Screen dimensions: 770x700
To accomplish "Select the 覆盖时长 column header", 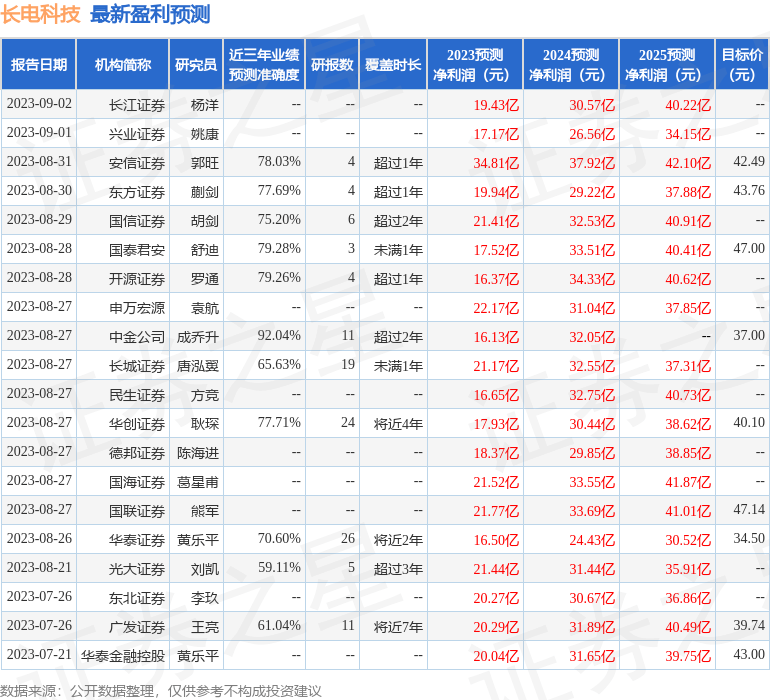I will coord(393,64).
